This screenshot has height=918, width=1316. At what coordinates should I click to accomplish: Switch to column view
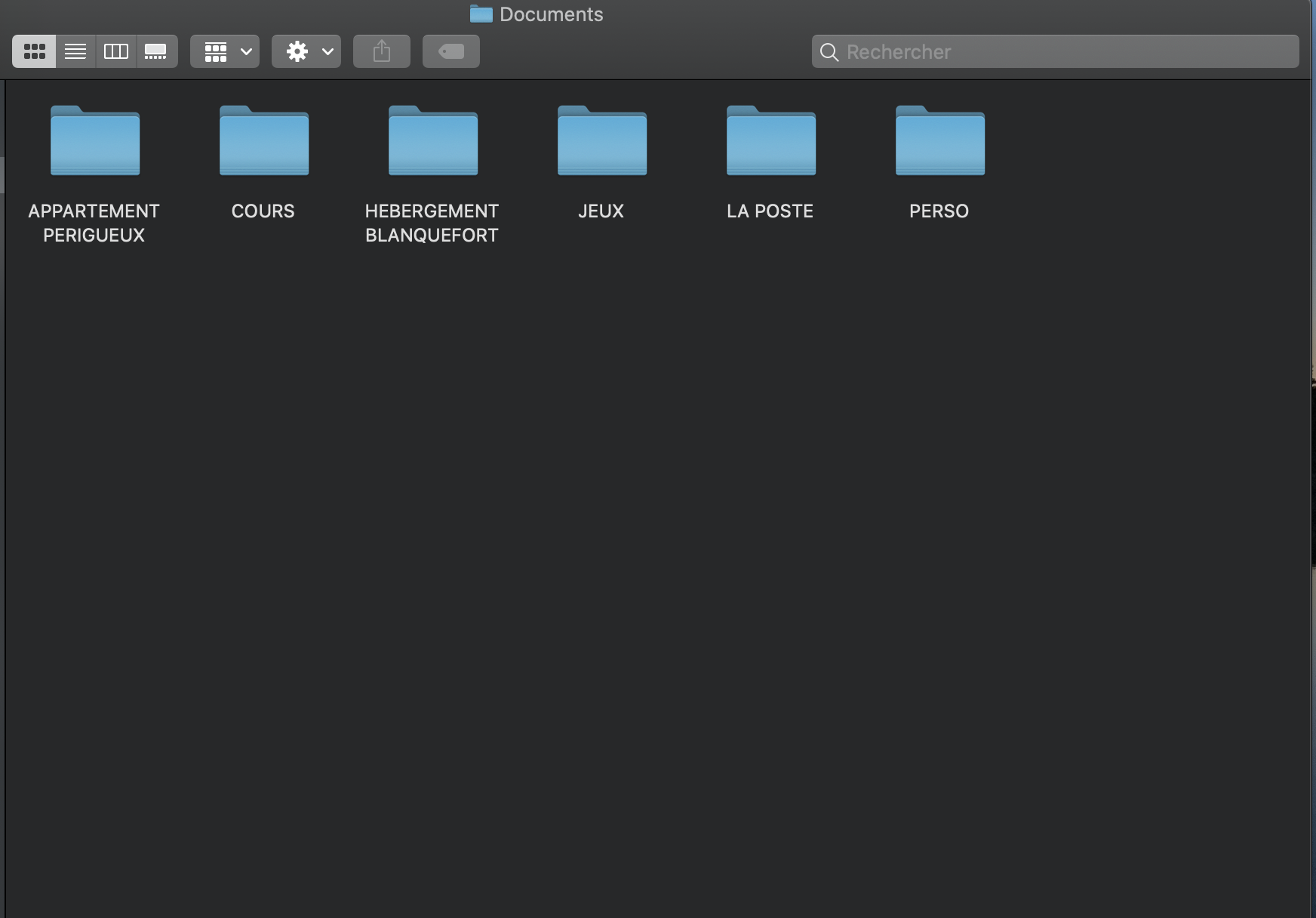click(x=116, y=51)
